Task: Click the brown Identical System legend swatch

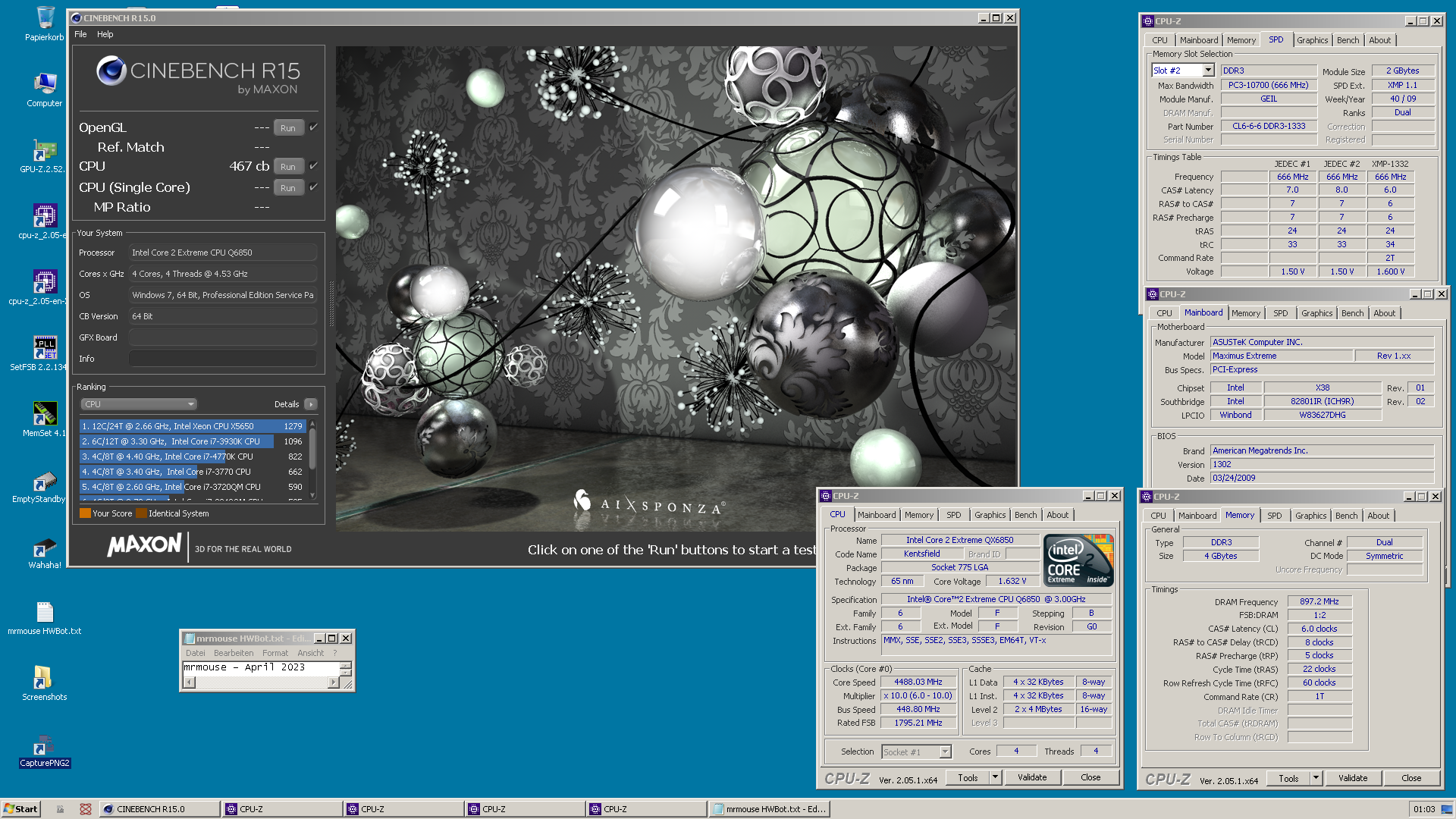Action: point(141,513)
